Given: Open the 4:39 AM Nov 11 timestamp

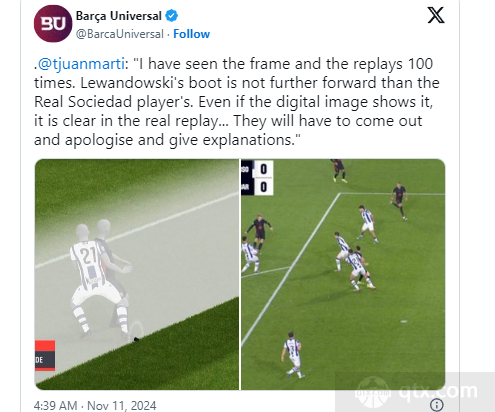Looking at the screenshot, I should click(95, 405).
